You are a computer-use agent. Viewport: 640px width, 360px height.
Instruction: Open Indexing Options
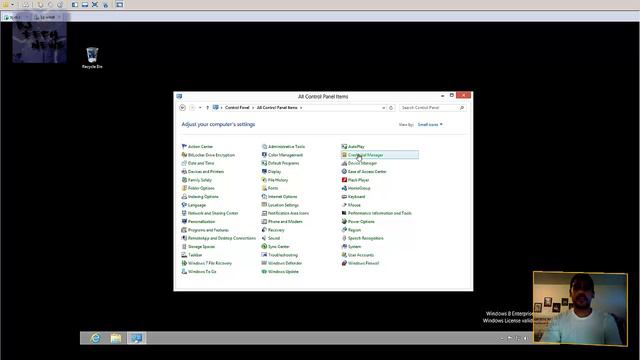pos(200,197)
